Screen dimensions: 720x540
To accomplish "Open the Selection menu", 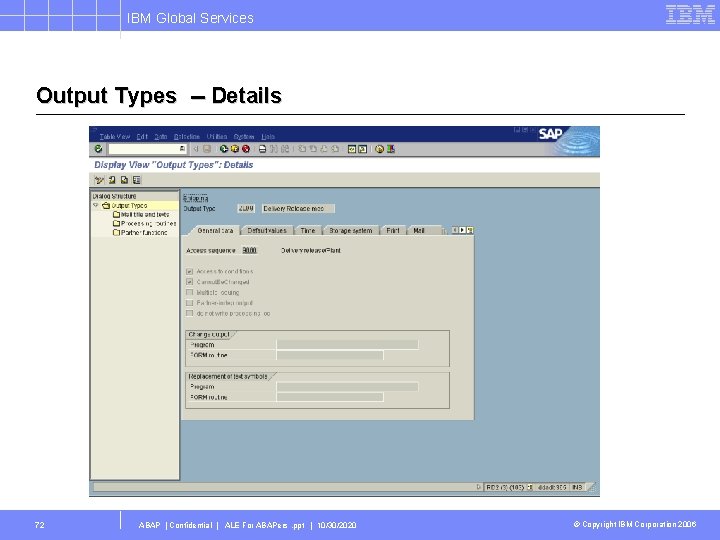I will pos(187,136).
